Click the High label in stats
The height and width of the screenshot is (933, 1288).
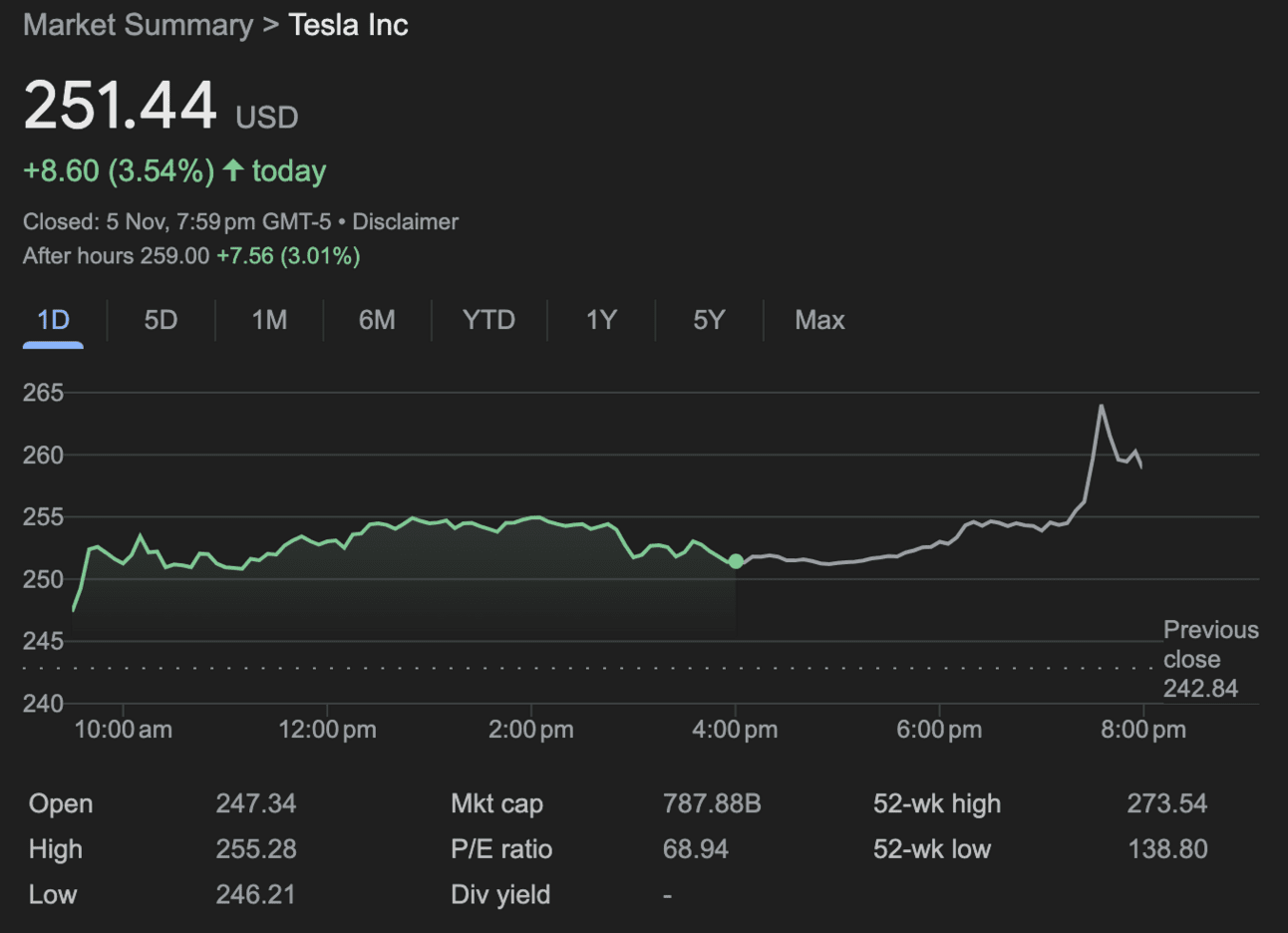pyautogui.click(x=56, y=849)
